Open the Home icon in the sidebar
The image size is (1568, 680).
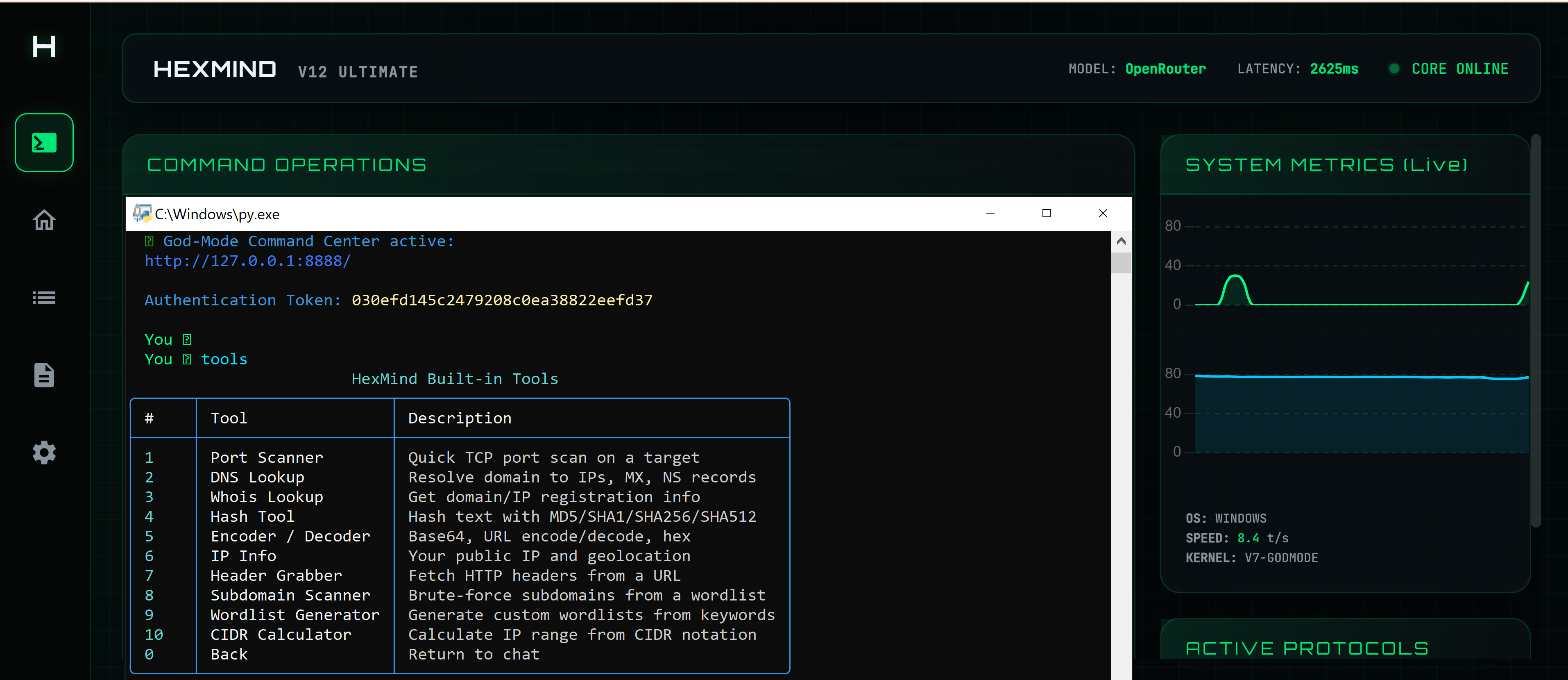point(43,220)
